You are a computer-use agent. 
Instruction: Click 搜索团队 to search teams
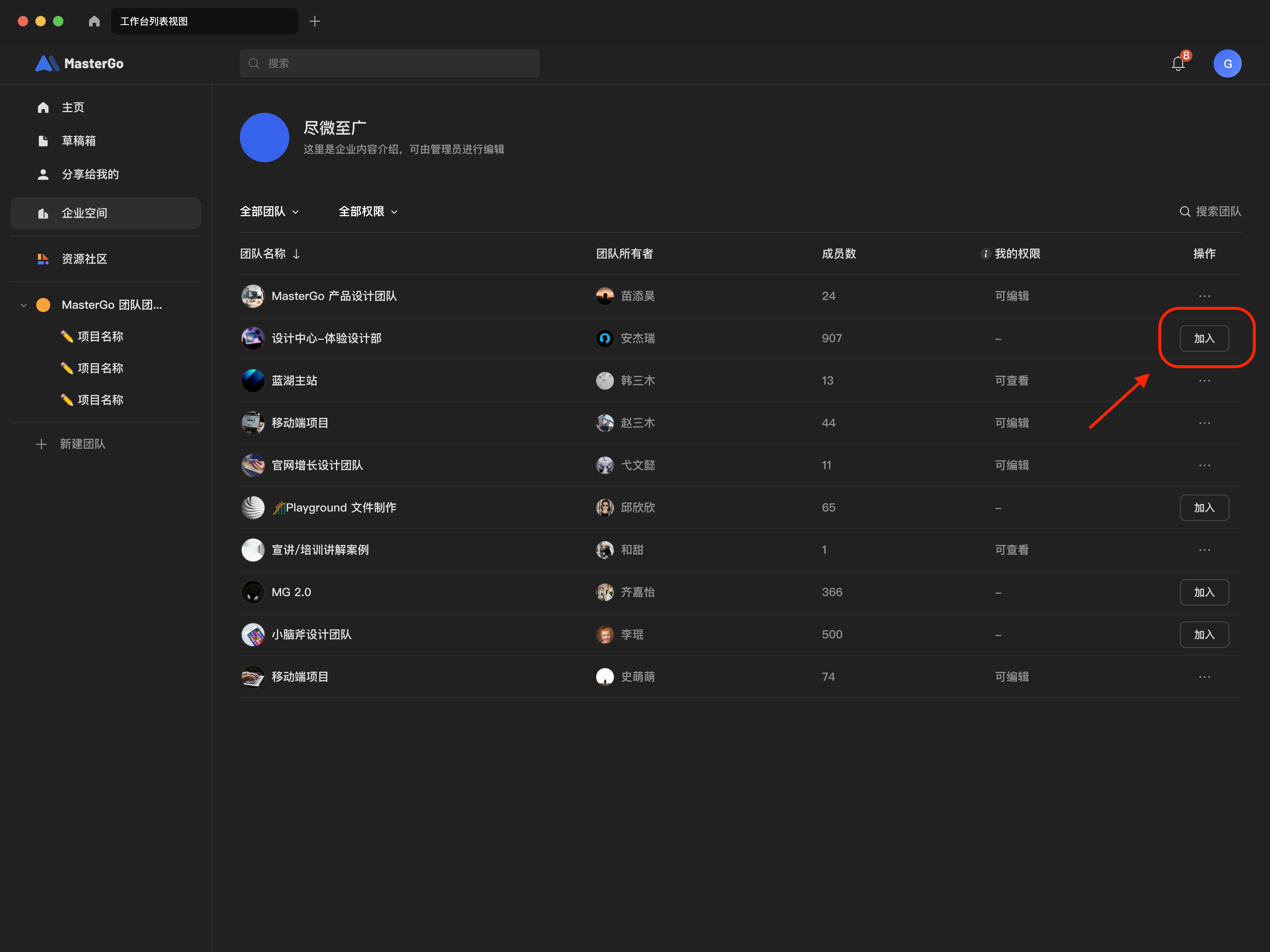[x=1210, y=212]
